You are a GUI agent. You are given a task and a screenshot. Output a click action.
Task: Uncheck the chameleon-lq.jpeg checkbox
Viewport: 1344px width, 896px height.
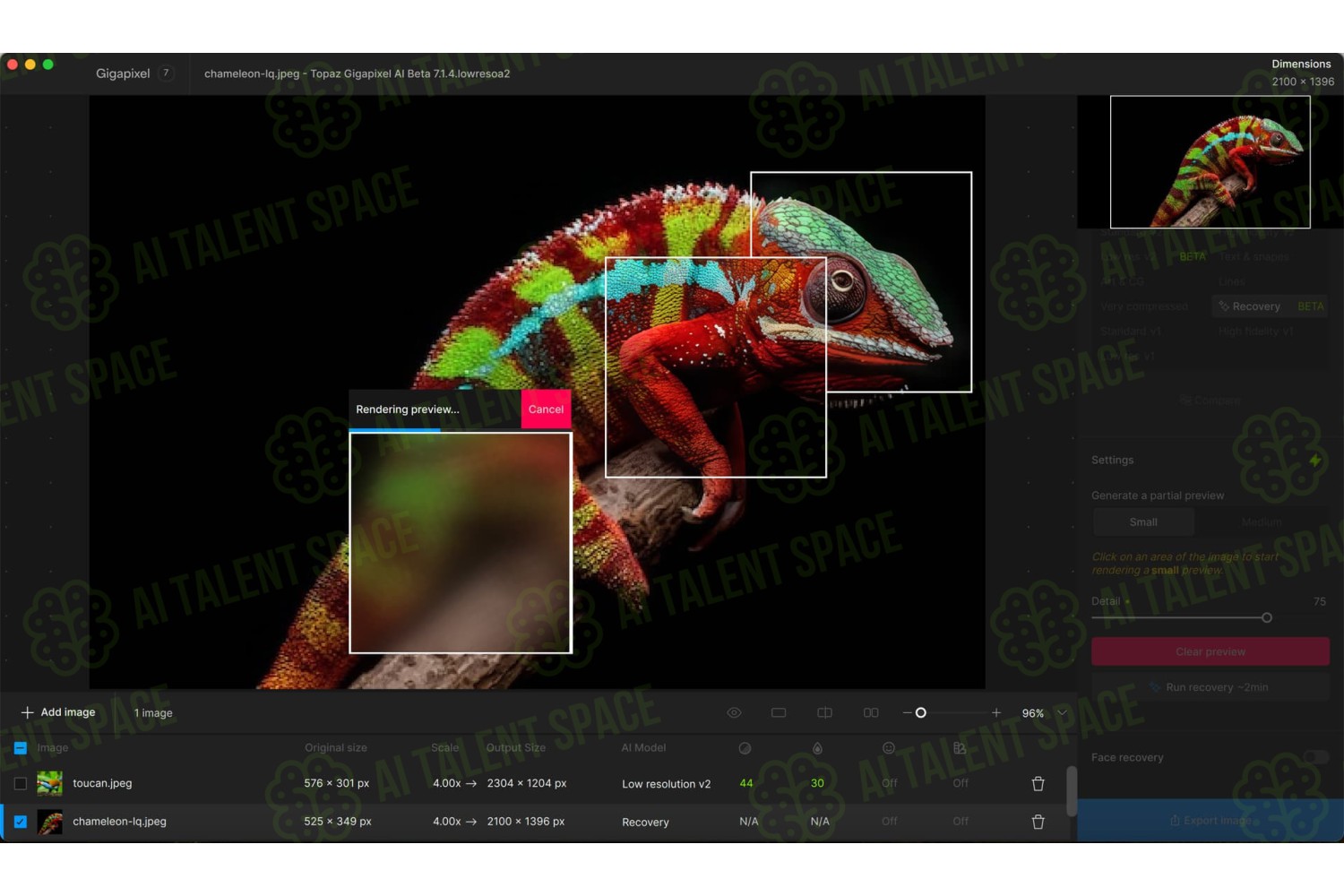(x=20, y=822)
